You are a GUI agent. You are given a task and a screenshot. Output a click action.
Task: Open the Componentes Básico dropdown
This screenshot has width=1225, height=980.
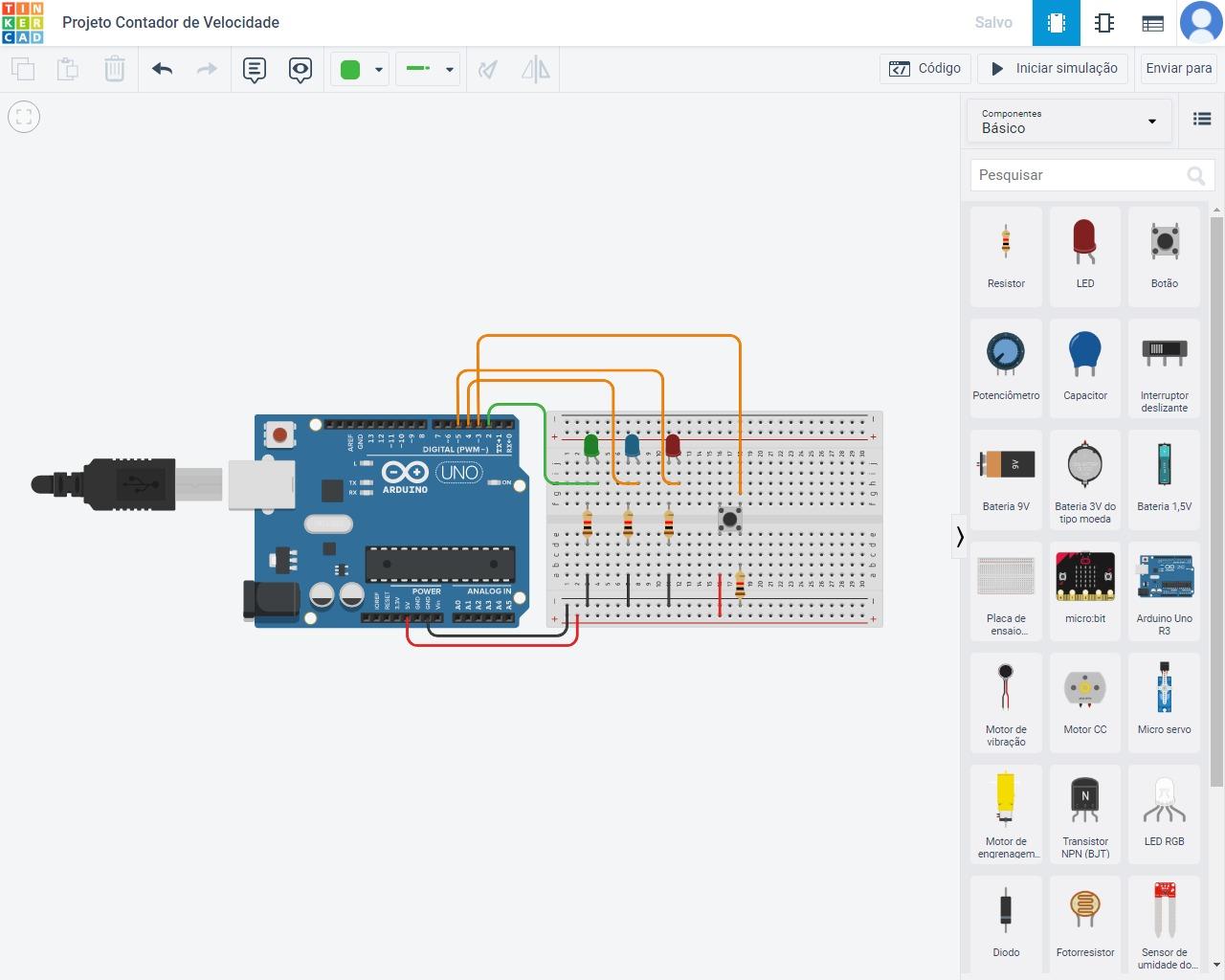(1069, 122)
